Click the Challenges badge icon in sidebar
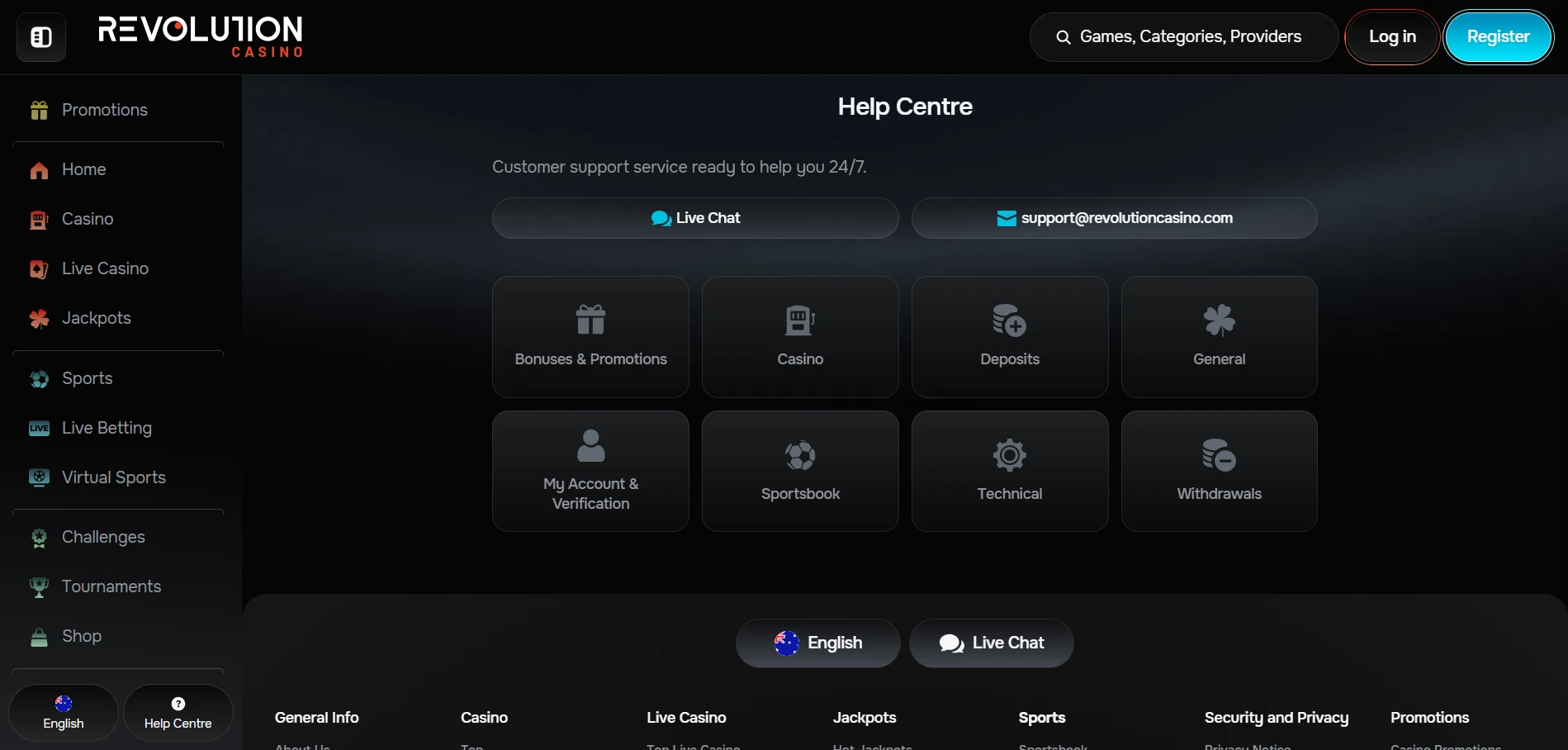Viewport: 1568px width, 750px height. 39,538
